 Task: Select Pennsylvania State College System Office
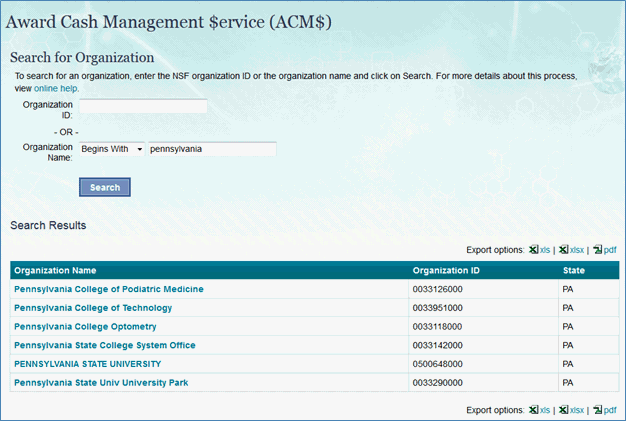105,345
